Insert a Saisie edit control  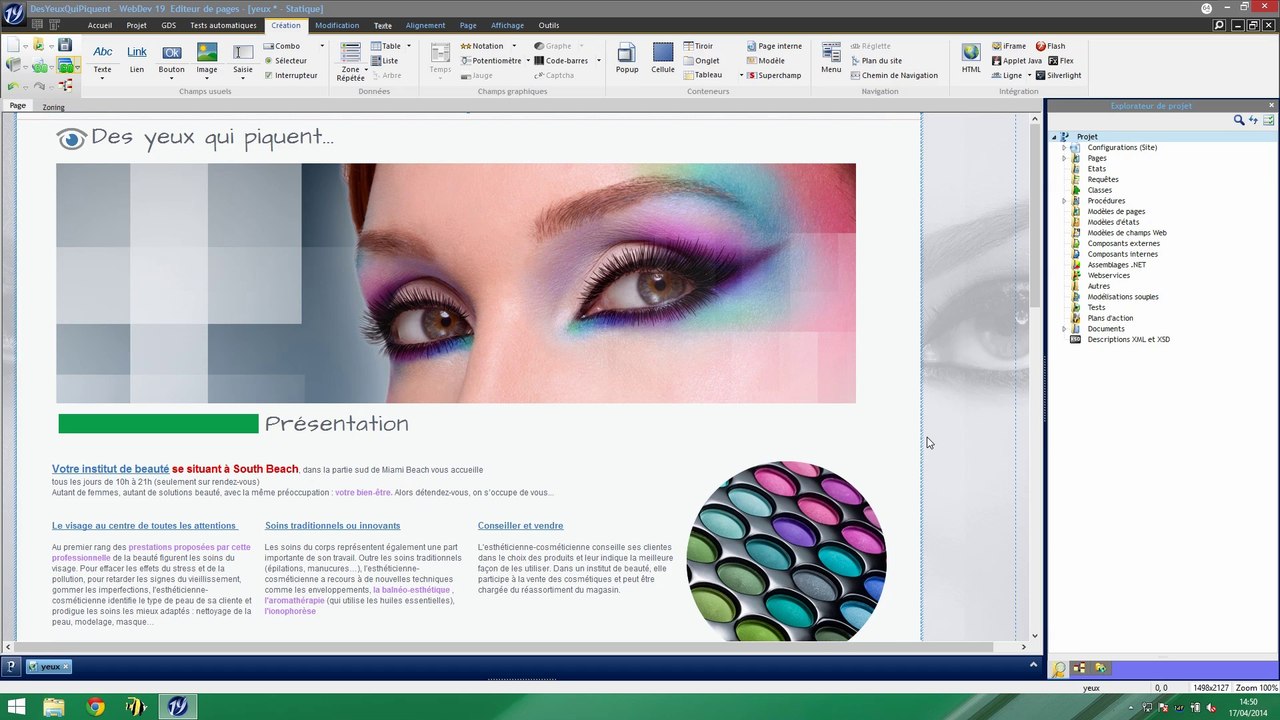pyautogui.click(x=243, y=59)
